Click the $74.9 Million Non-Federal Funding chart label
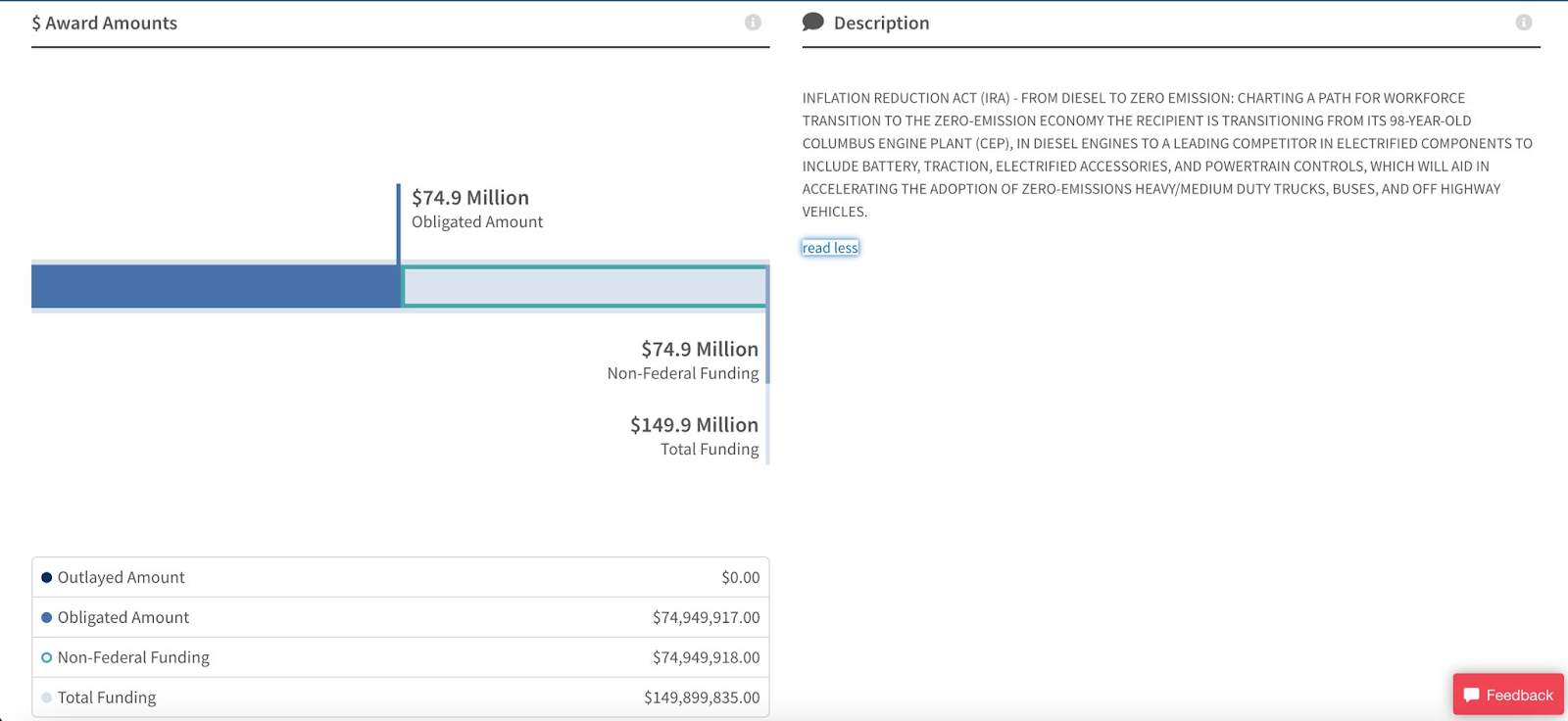1568x721 pixels. [686, 360]
